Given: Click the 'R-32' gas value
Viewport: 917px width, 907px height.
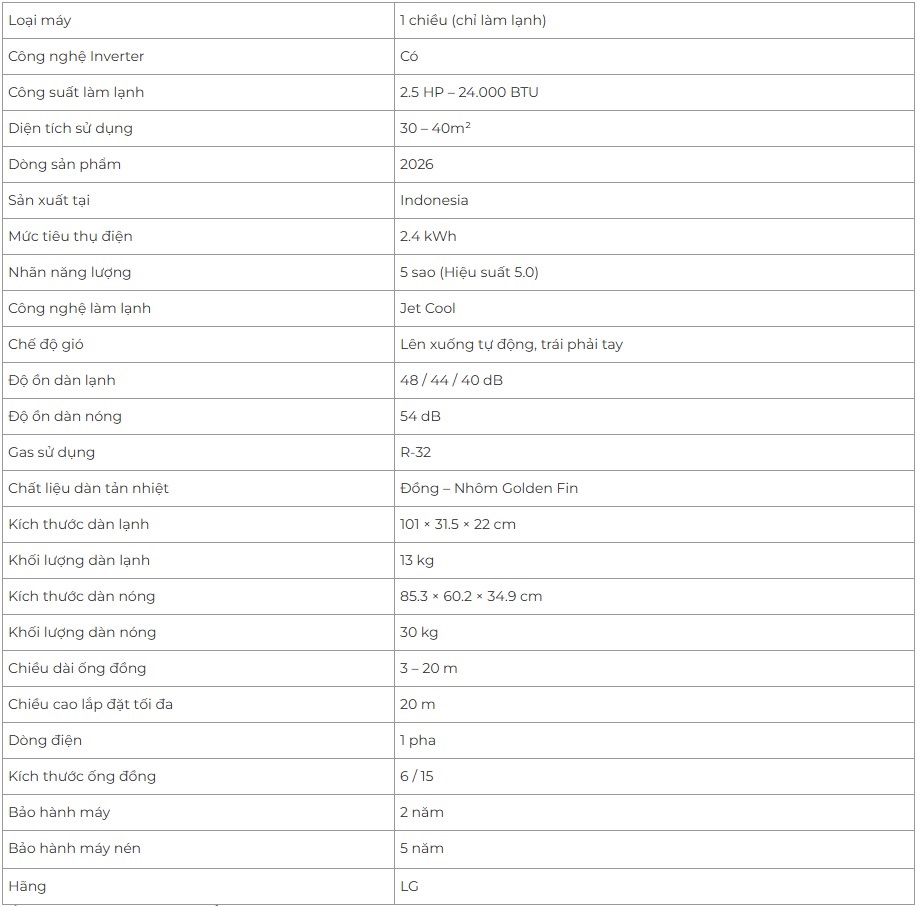Looking at the screenshot, I should click(416, 452).
